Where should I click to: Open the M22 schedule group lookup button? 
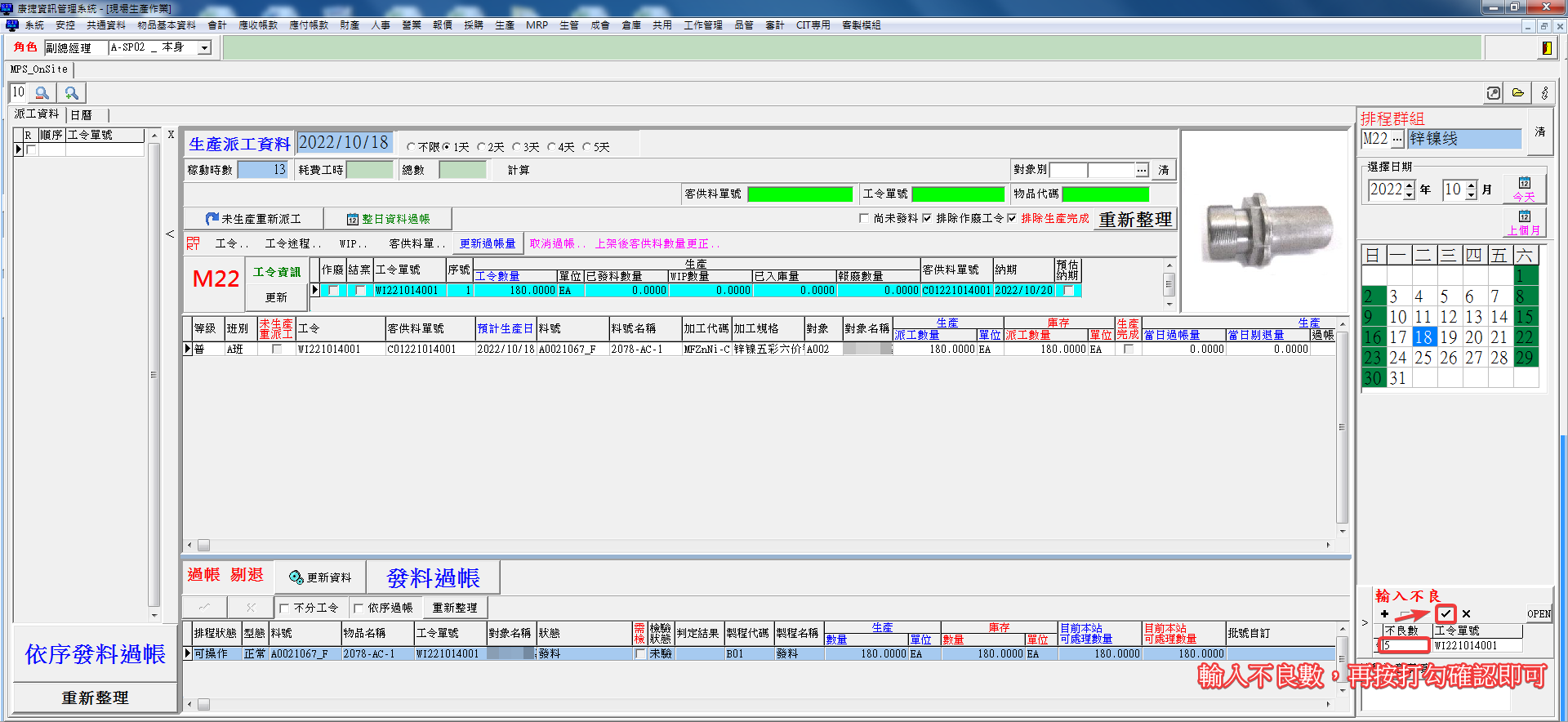(x=1397, y=139)
